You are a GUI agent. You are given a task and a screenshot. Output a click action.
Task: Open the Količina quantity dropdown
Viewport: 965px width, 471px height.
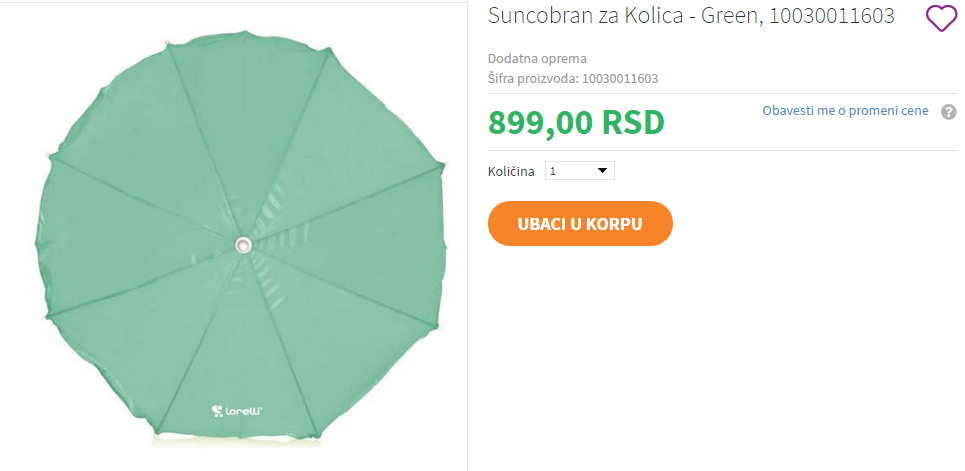point(580,171)
